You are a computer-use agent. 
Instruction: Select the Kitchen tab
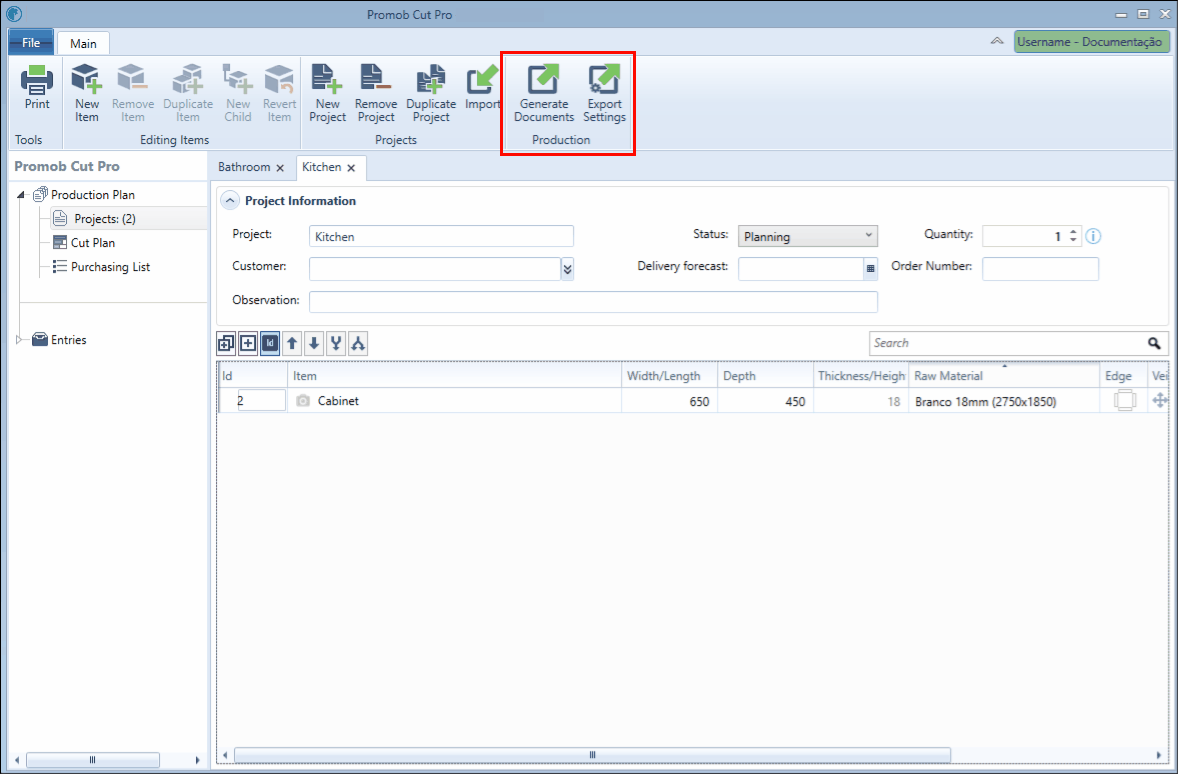click(322, 167)
